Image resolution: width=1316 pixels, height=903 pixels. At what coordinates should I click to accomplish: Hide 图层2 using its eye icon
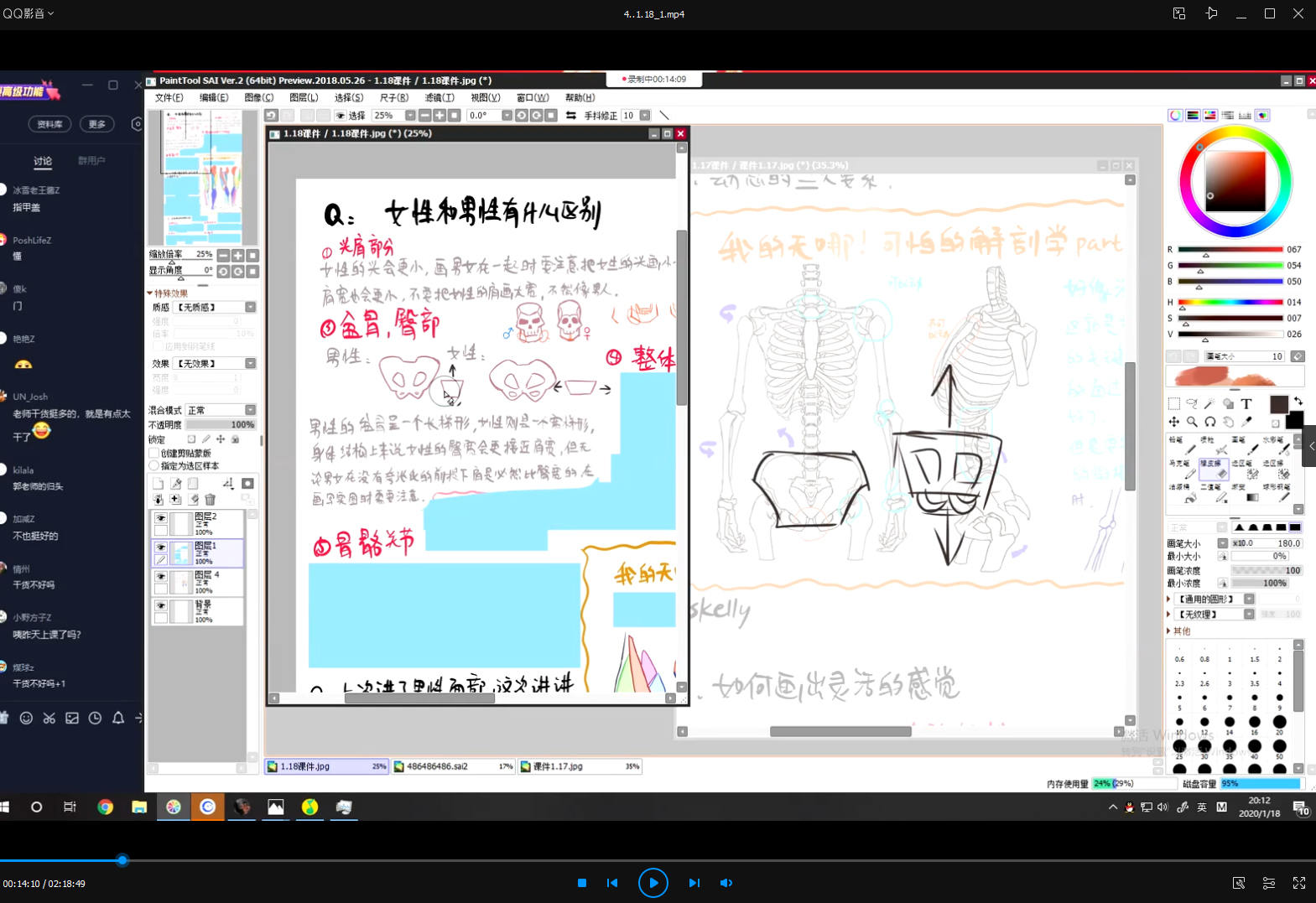tap(160, 519)
